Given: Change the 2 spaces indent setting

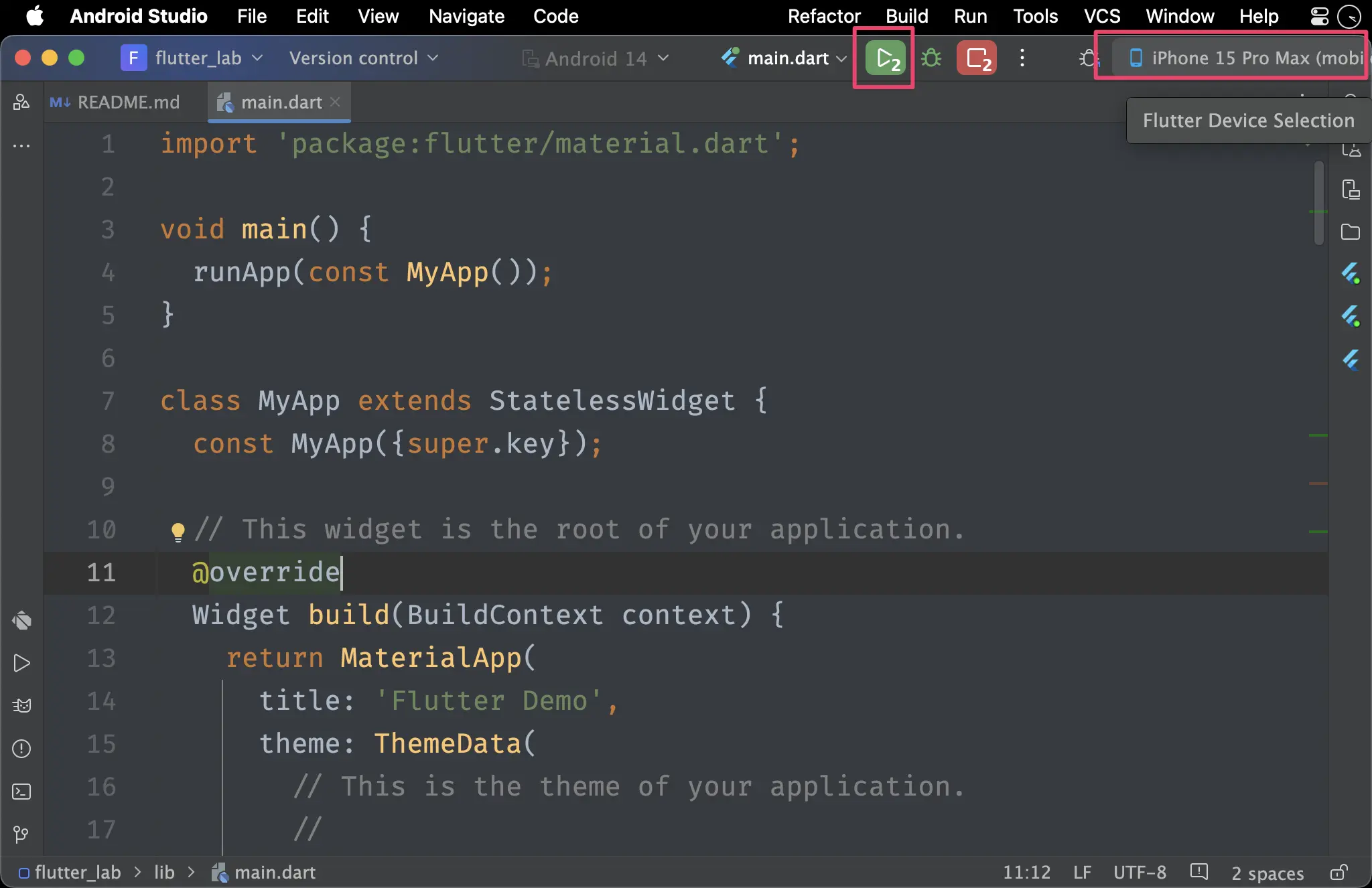Looking at the screenshot, I should point(1267,873).
